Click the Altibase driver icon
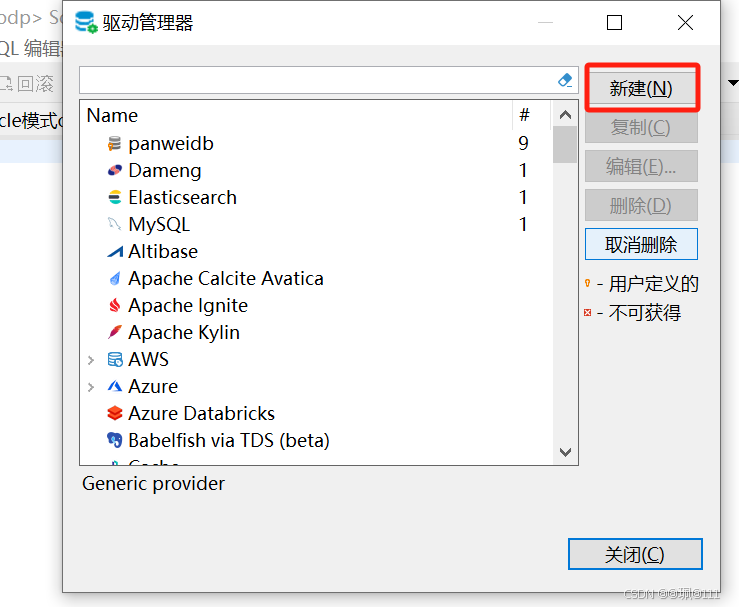 point(115,252)
